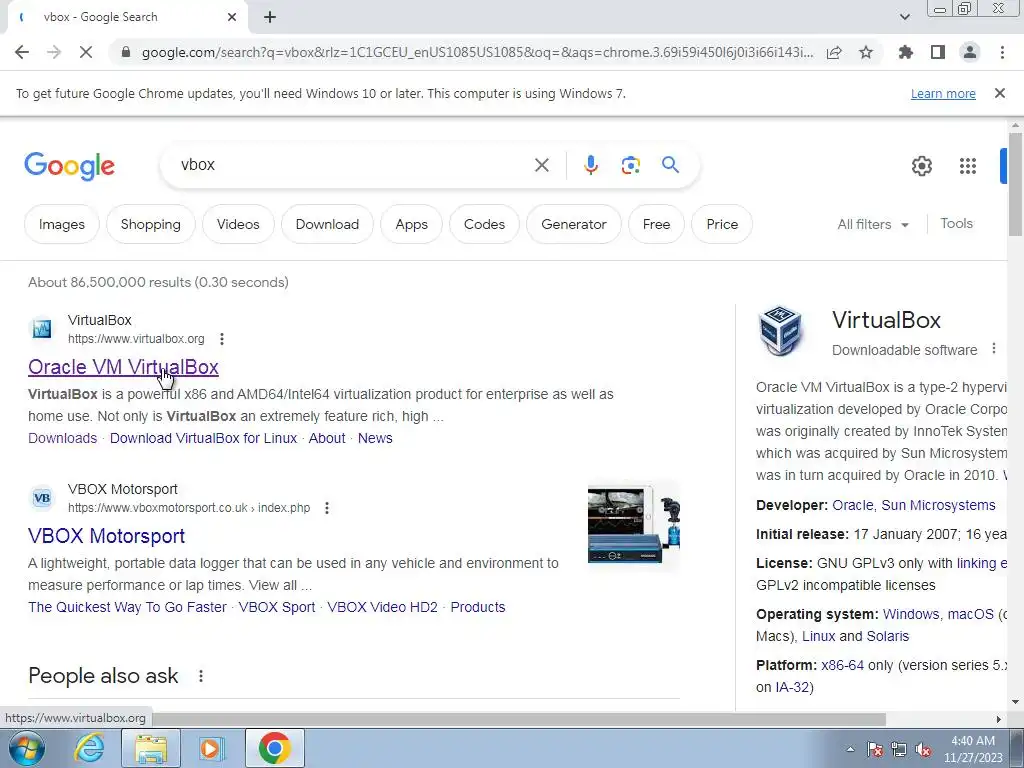Open VBOX Motorsport result title
1024x768 pixels.
(106, 536)
